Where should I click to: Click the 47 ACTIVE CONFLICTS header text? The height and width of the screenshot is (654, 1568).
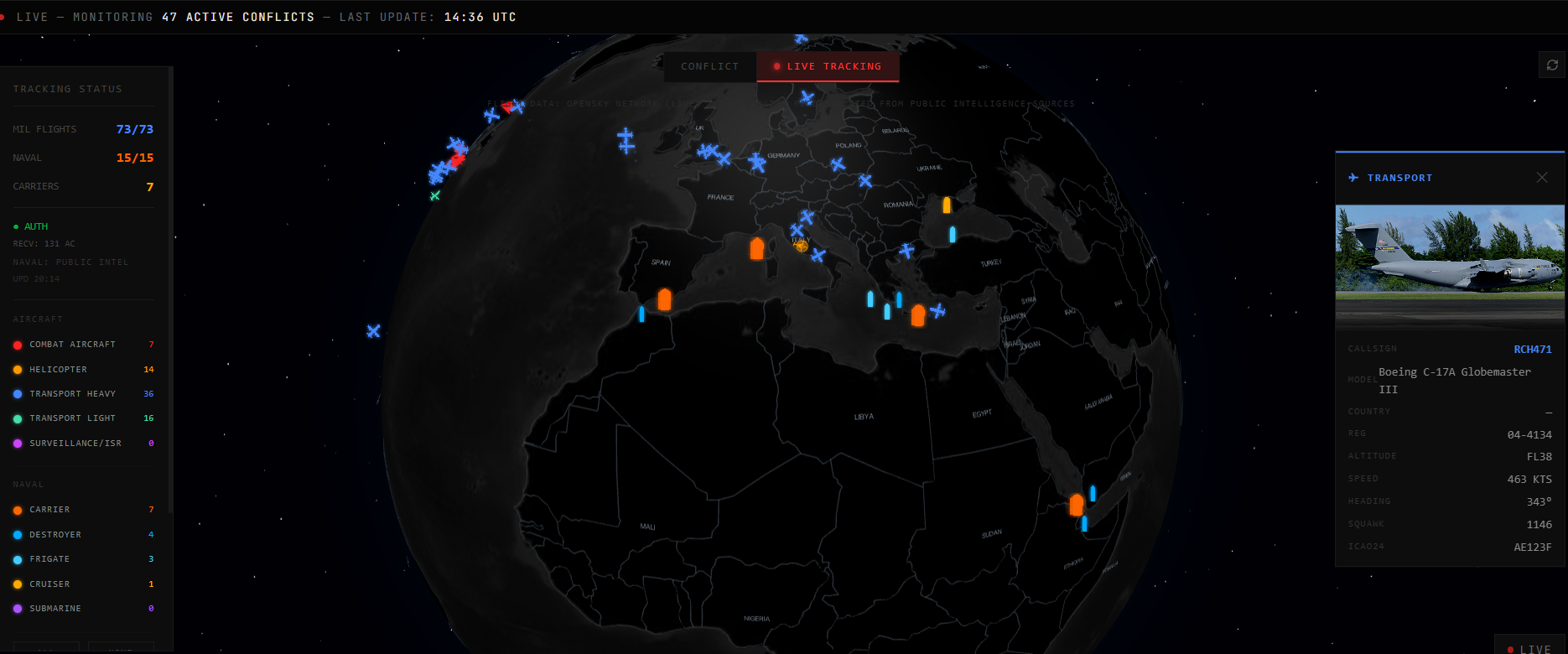click(238, 17)
